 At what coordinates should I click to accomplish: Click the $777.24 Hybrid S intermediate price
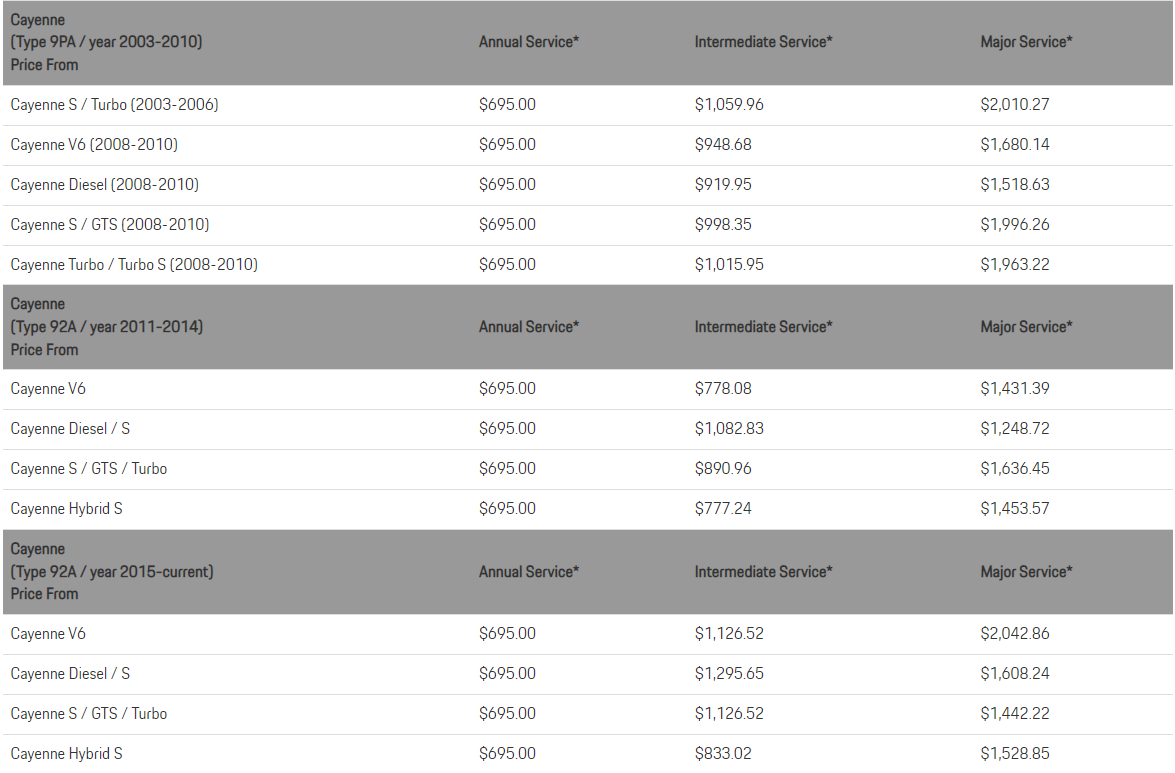tap(723, 509)
